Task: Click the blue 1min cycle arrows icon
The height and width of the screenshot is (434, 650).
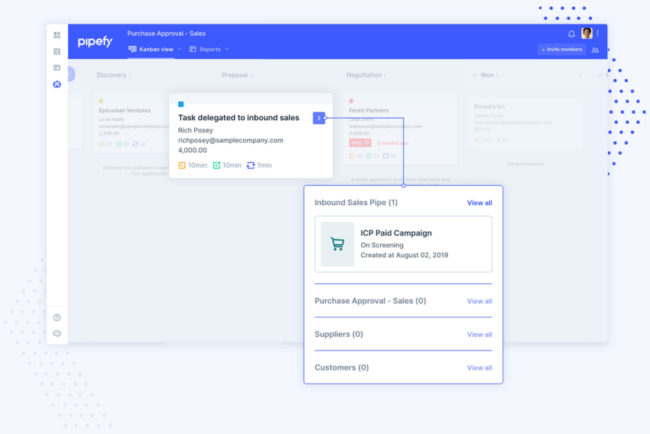Action: 250,165
